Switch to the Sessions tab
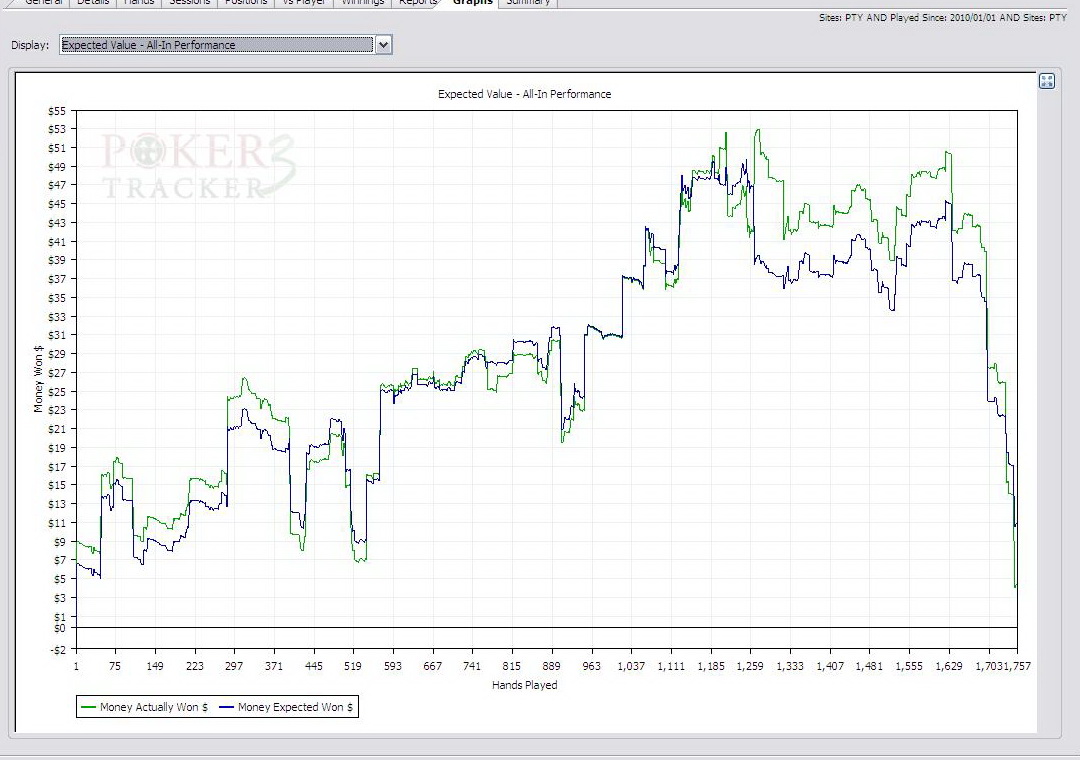Image resolution: width=1080 pixels, height=760 pixels. tap(189, 3)
